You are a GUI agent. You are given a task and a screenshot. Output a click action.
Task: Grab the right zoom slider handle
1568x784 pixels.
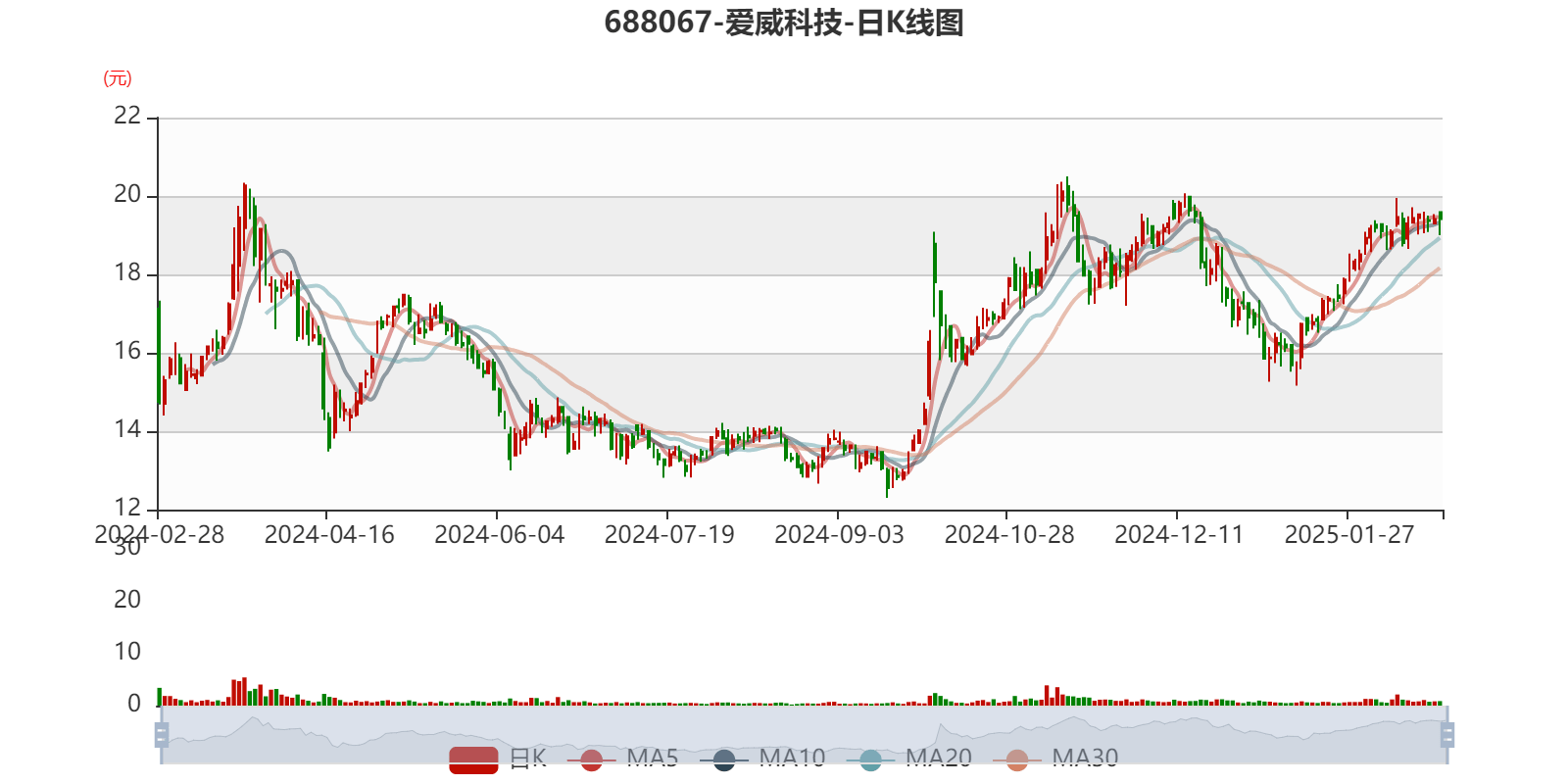point(1447,735)
